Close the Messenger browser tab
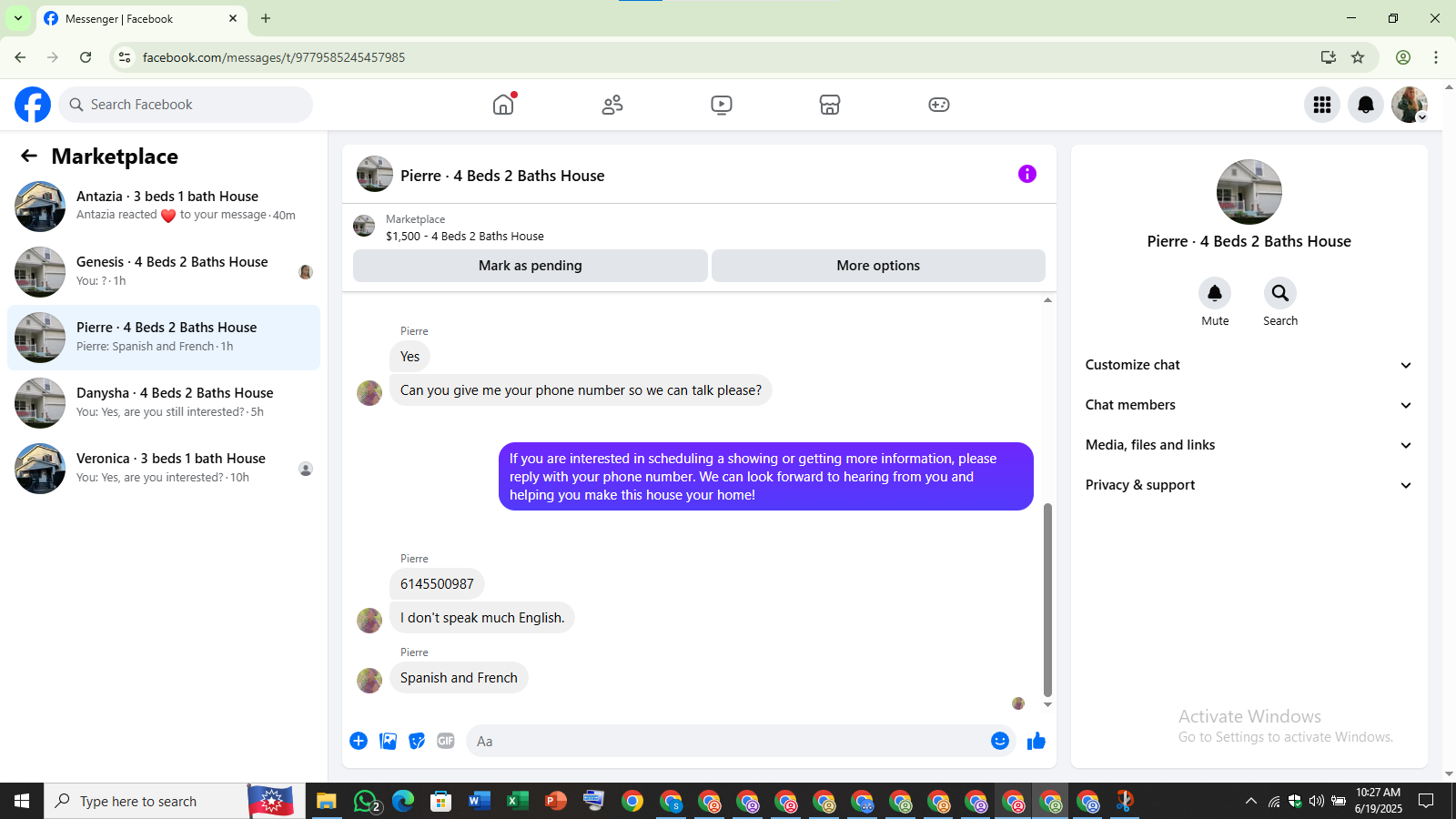Viewport: 1456px width, 819px height. click(x=233, y=18)
